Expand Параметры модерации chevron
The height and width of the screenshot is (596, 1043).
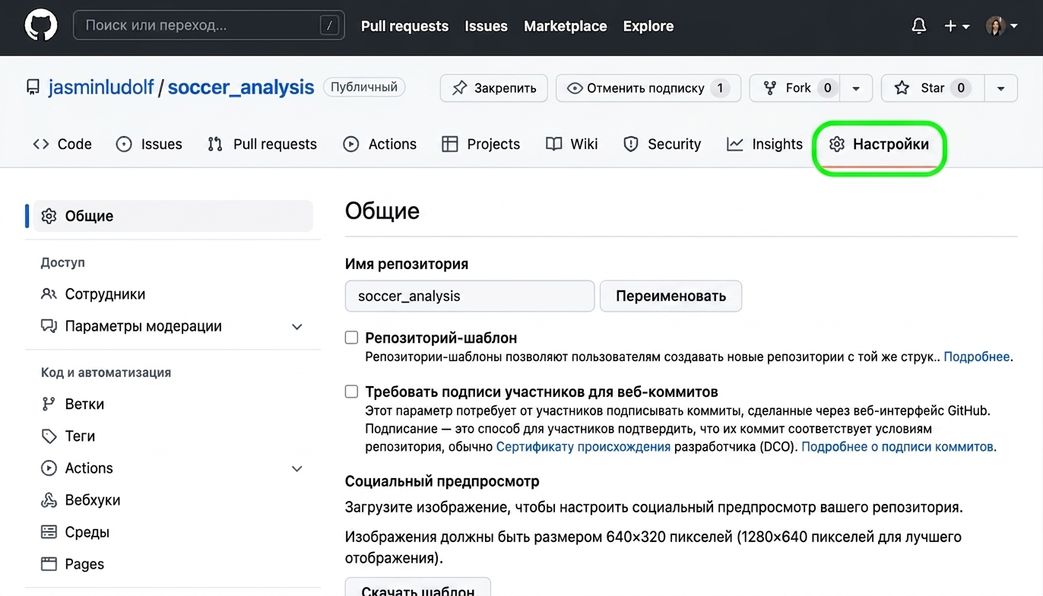click(x=297, y=327)
